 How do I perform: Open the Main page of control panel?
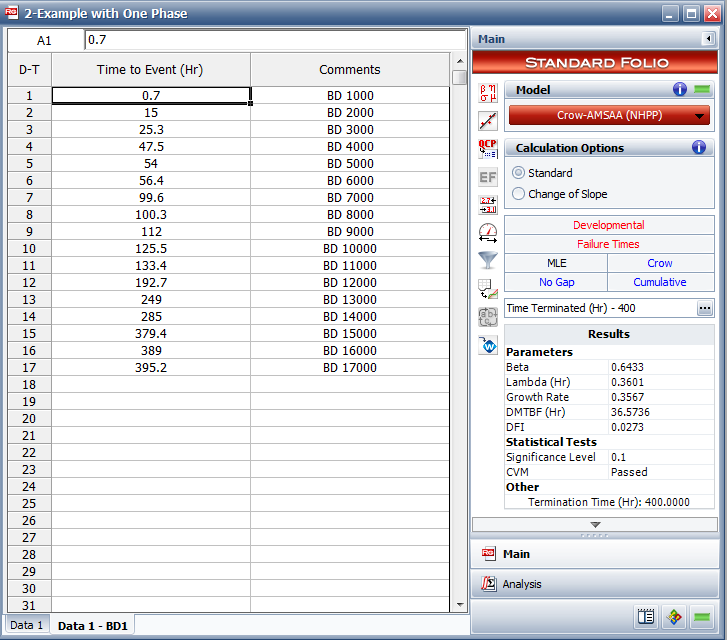click(595, 554)
